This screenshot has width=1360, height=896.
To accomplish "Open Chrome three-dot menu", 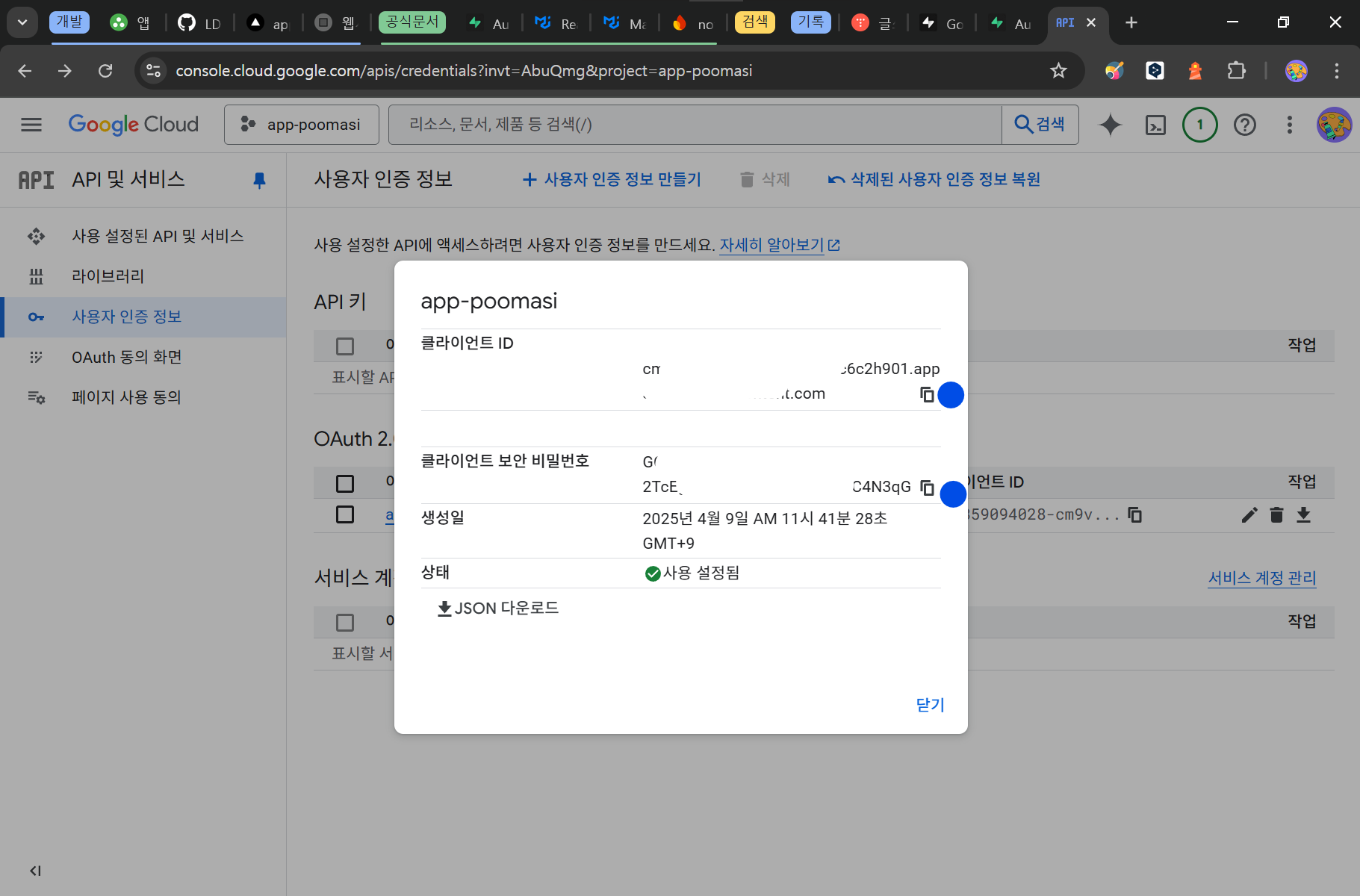I will click(x=1337, y=71).
